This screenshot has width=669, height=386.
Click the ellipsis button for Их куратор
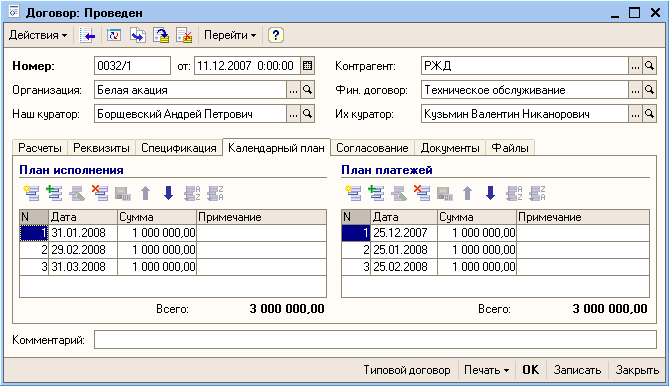635,114
